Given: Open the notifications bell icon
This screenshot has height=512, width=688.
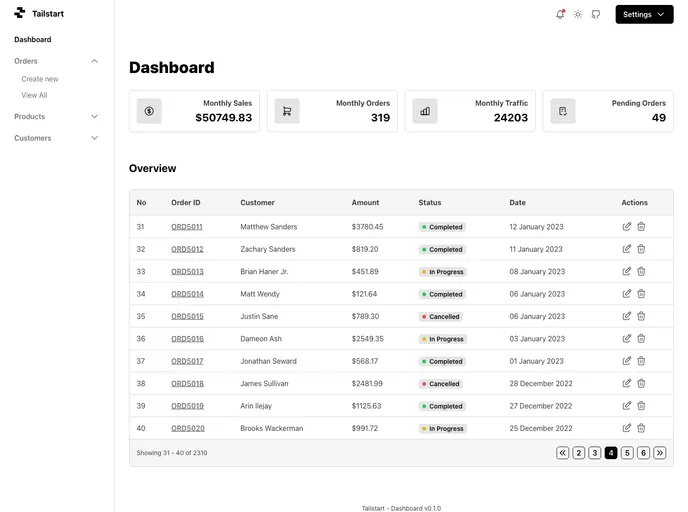Looking at the screenshot, I should [x=560, y=14].
